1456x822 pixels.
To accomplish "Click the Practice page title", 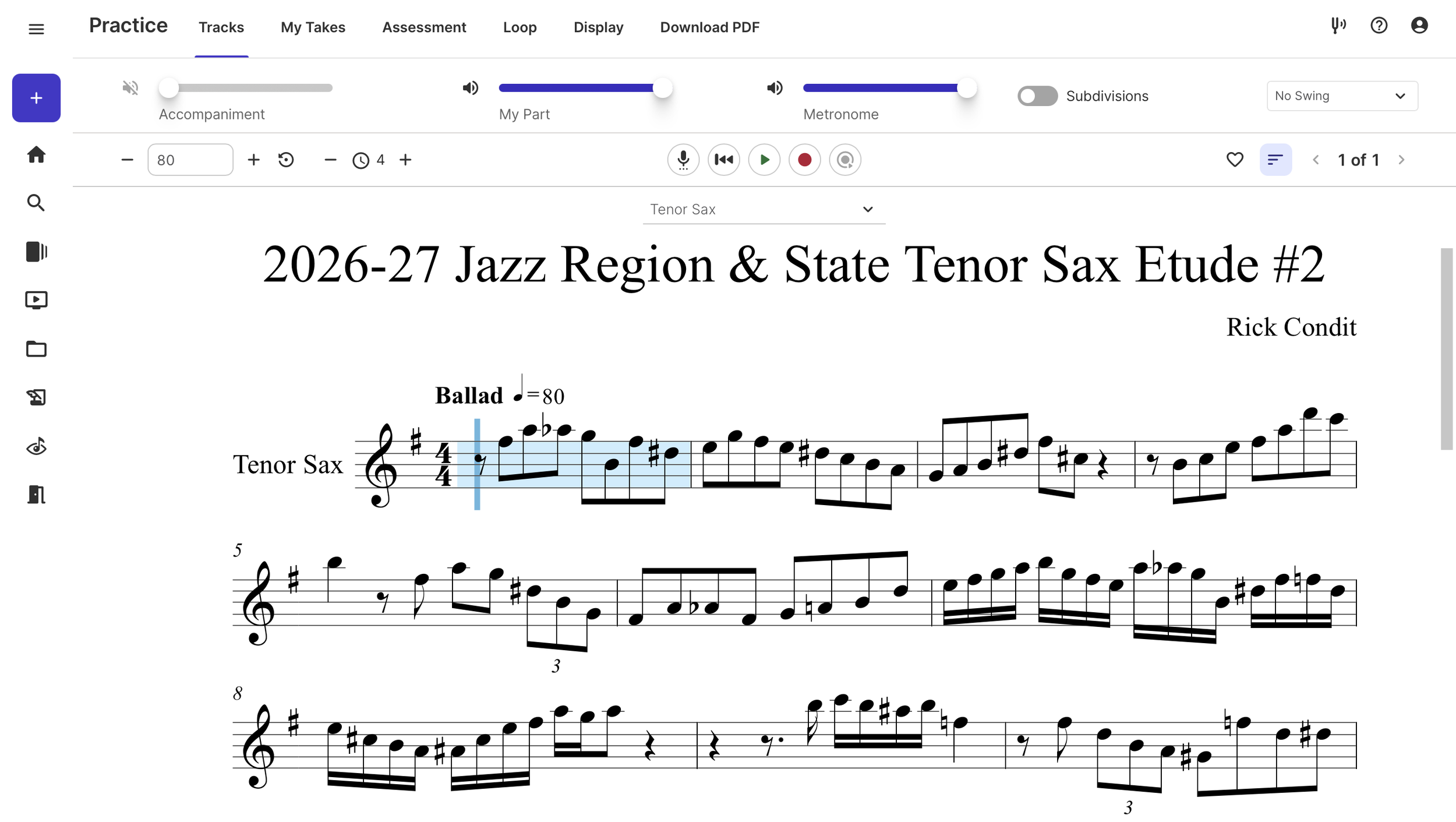I will coord(128,26).
